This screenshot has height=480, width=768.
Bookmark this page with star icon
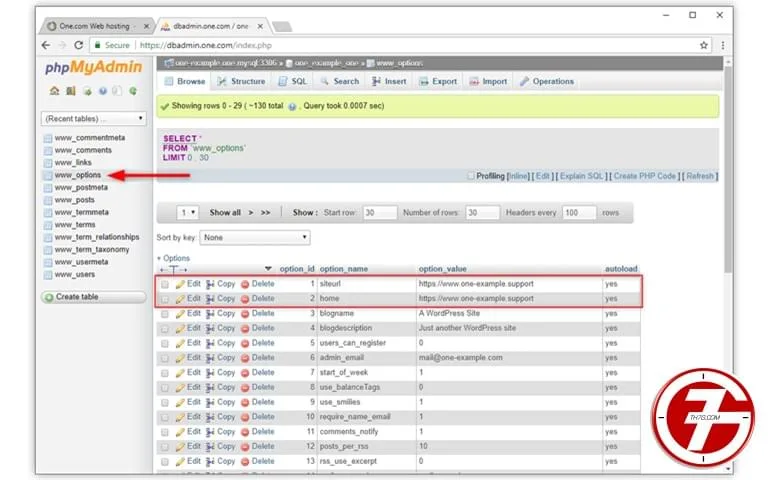tap(704, 45)
